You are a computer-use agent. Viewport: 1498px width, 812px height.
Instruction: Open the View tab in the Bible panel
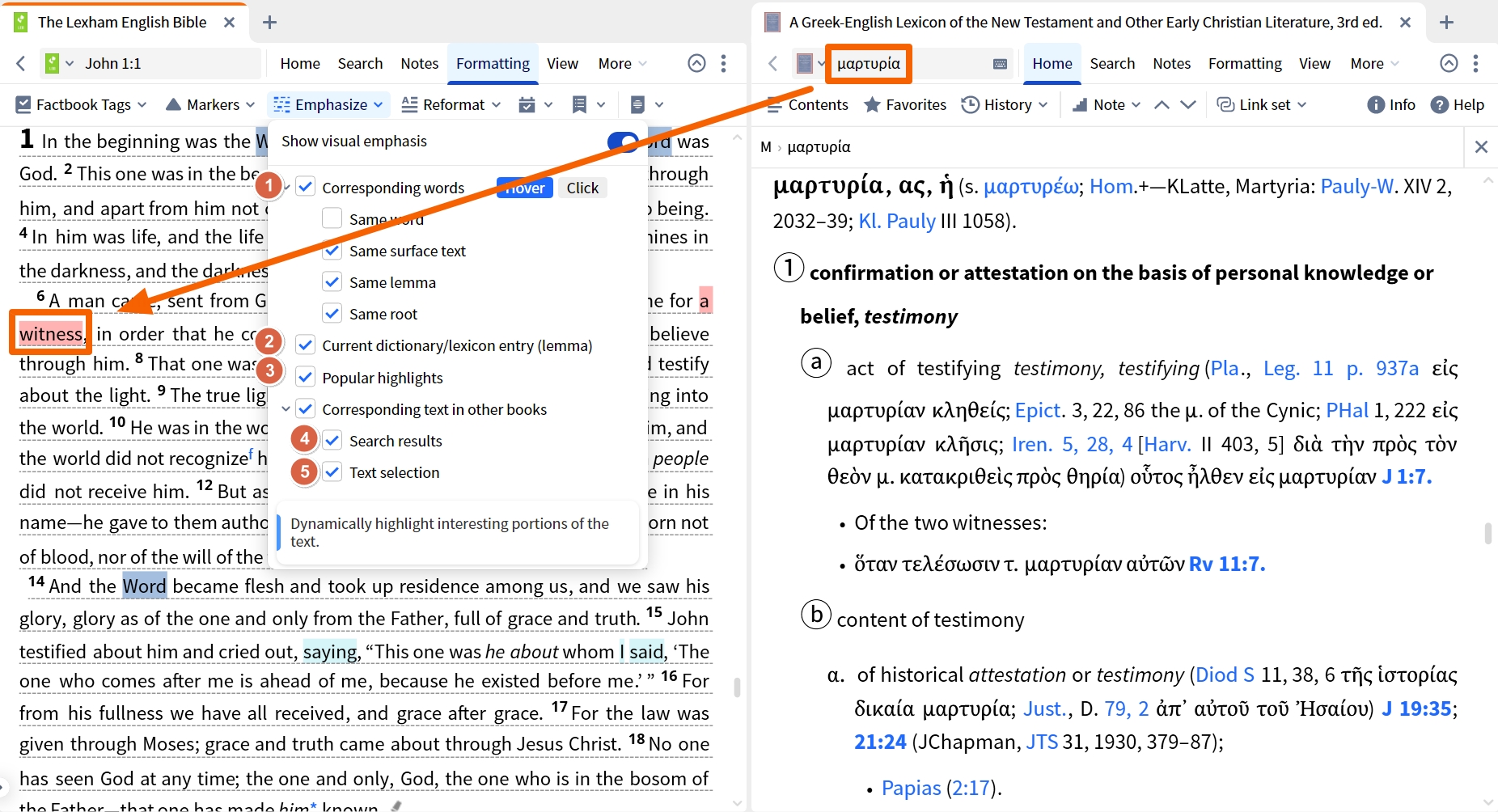562,63
